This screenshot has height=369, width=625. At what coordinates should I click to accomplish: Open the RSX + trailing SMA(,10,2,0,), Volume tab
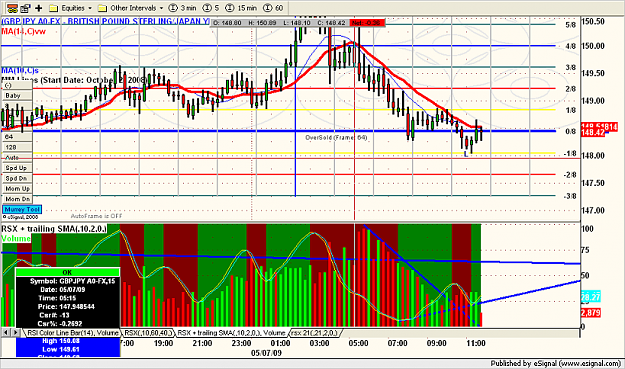(x=231, y=332)
